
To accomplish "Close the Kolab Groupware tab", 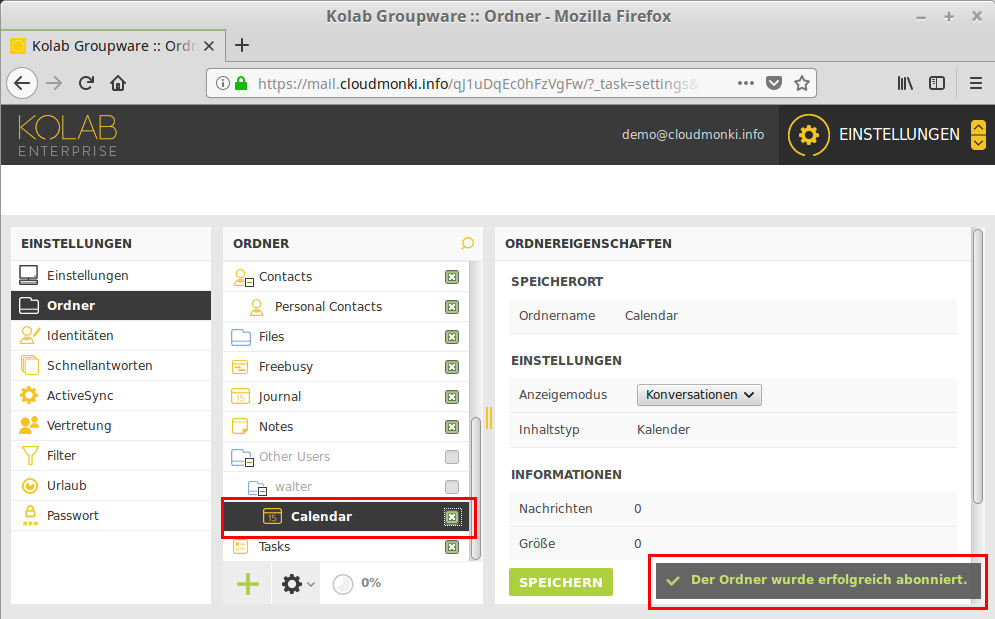I will (209, 46).
